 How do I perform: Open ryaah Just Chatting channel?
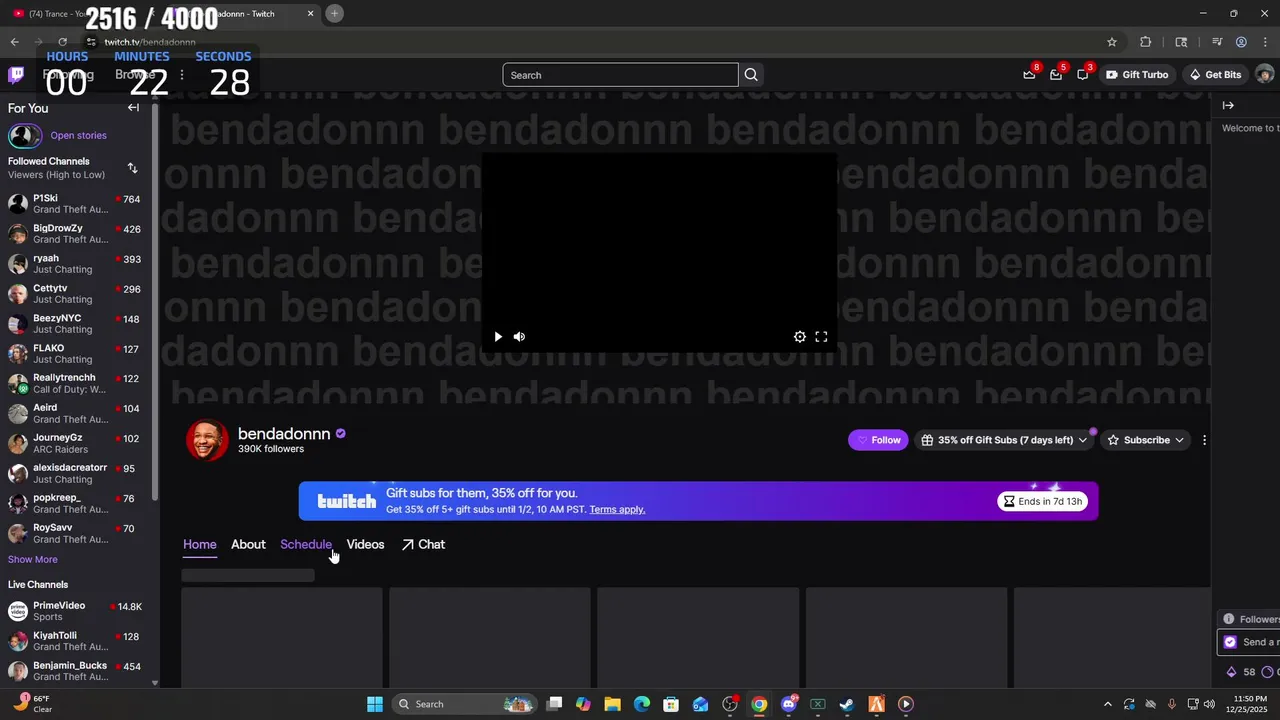pos(76,264)
